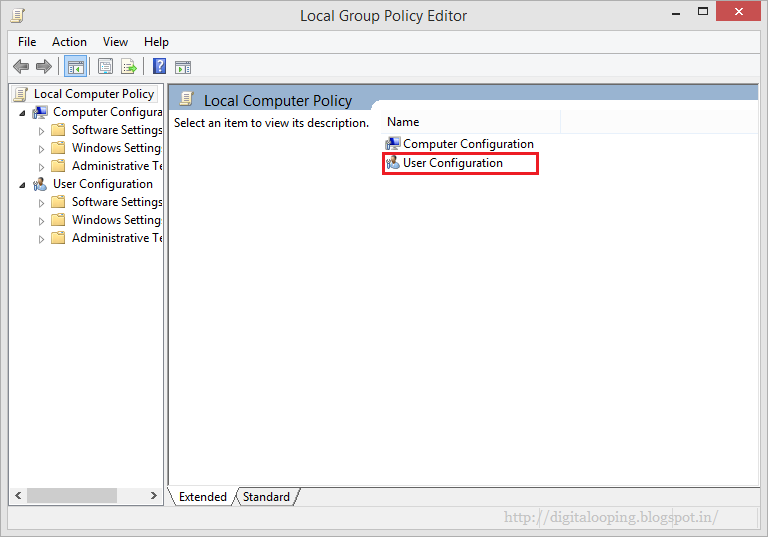Click folder icon of Computer Windows Settings
Viewport: 768px width, 537px height.
[x=58, y=148]
